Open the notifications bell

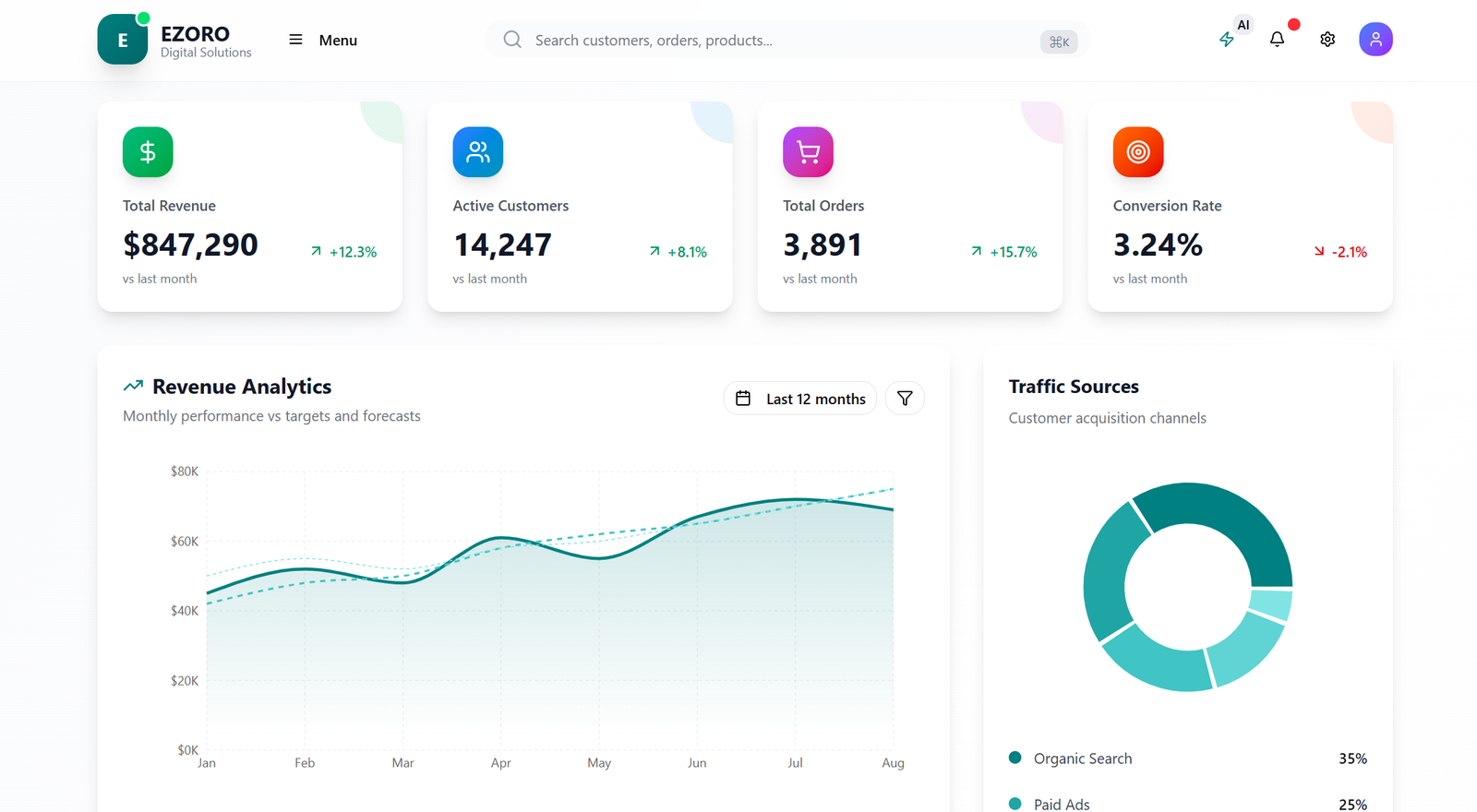click(x=1277, y=40)
